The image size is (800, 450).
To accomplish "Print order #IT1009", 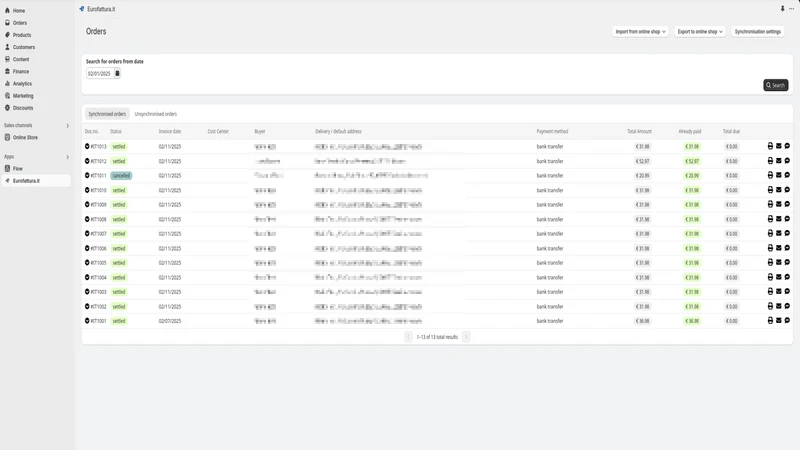I will (x=770, y=204).
